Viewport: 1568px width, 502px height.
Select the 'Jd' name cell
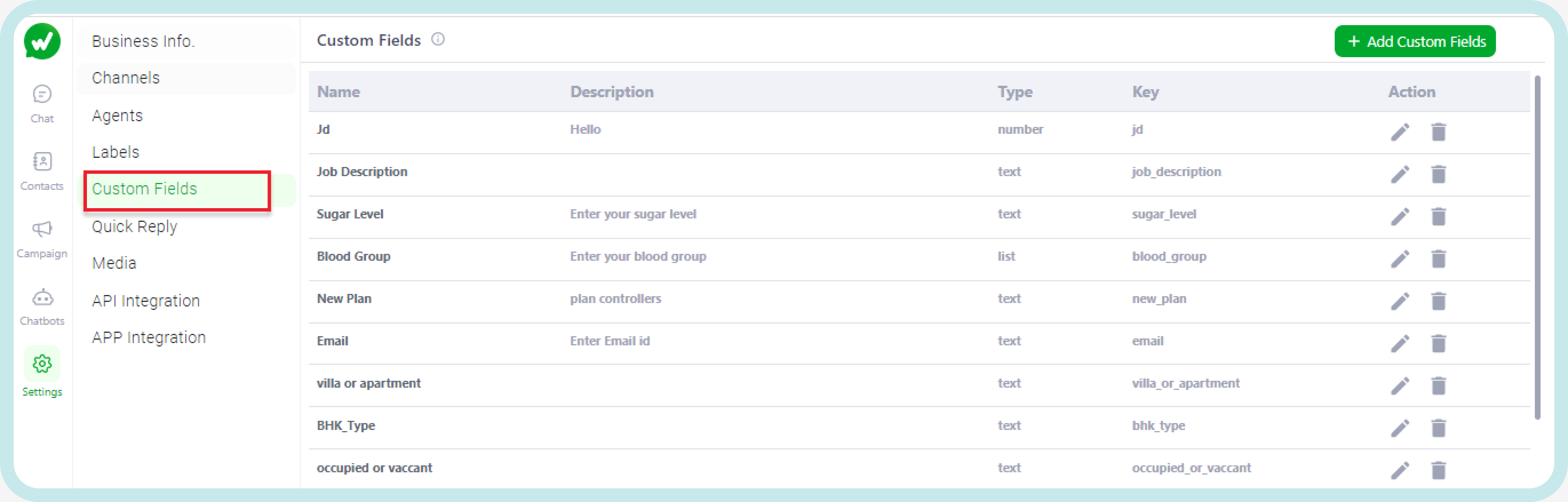tap(323, 130)
